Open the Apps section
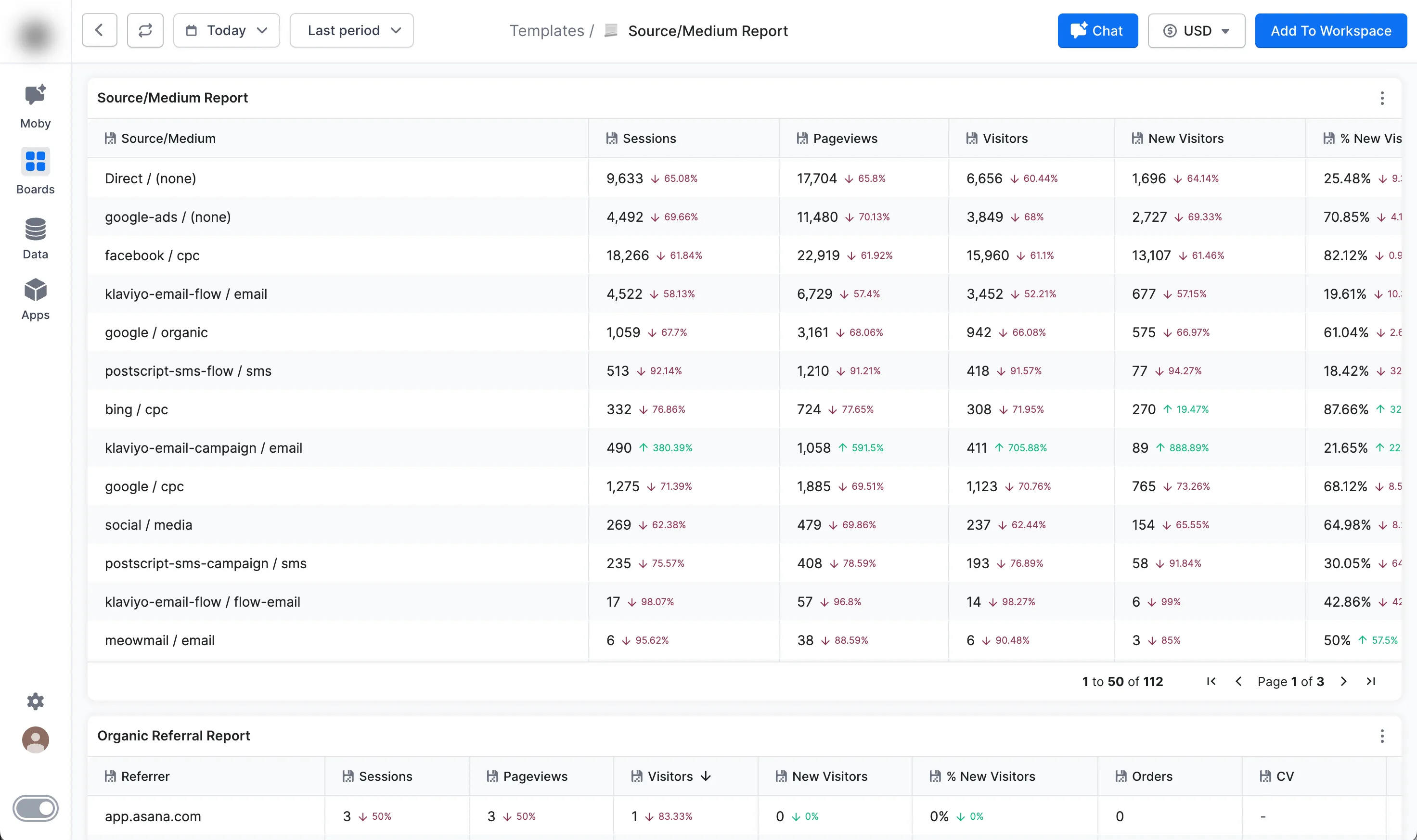 (x=35, y=299)
